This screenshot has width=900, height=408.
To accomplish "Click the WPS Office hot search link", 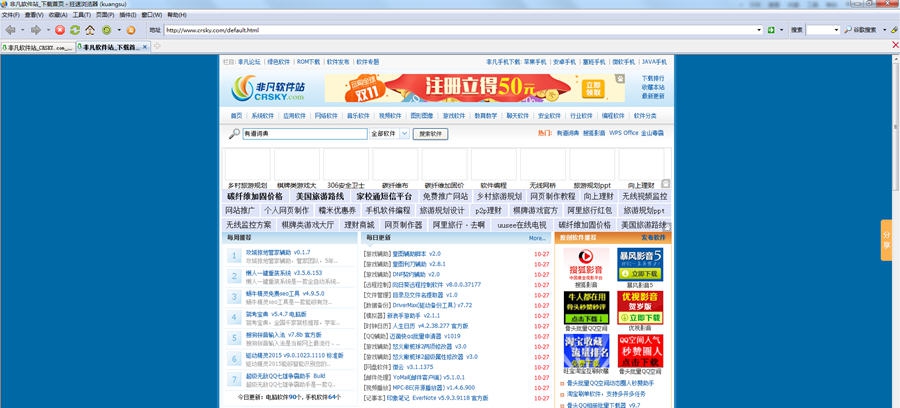I will 623,133.
